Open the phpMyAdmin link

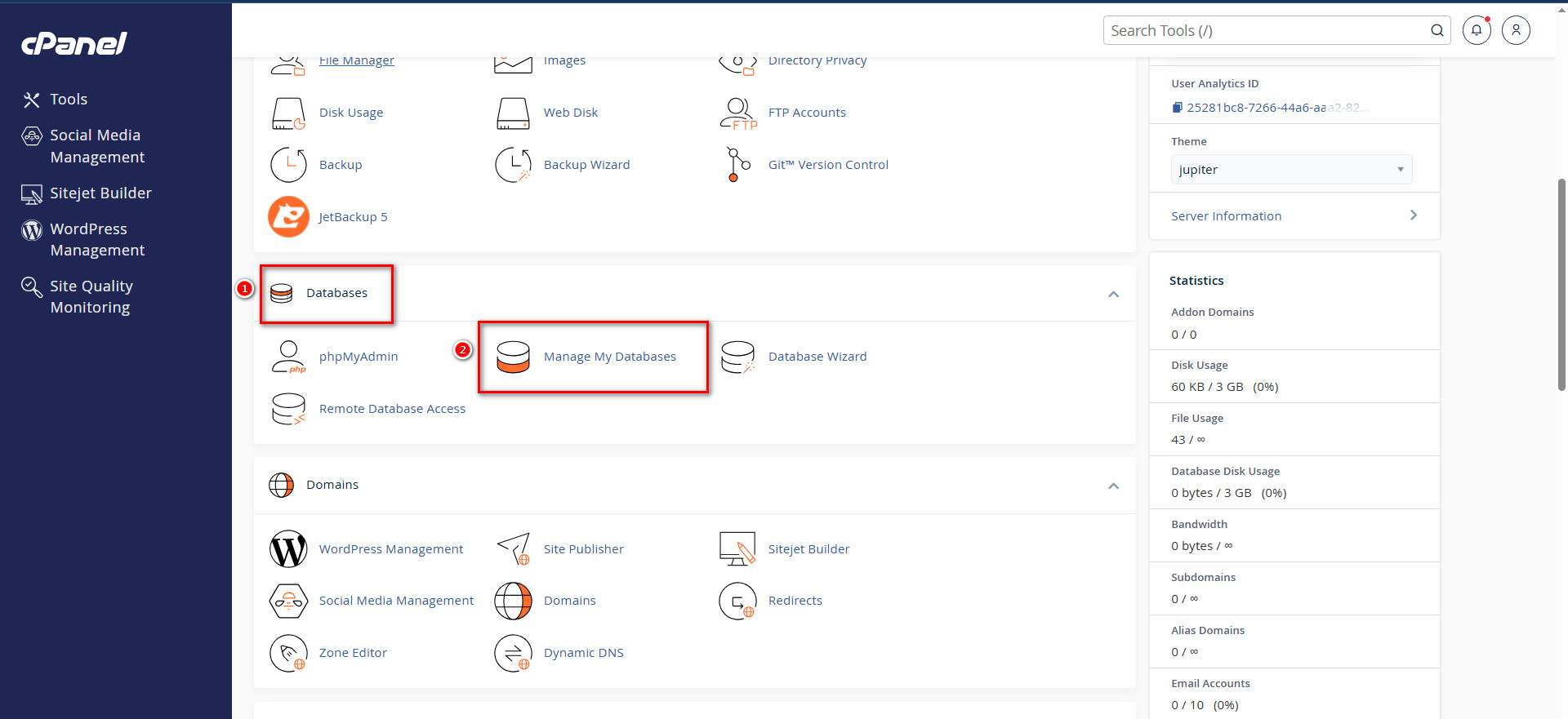(x=359, y=357)
